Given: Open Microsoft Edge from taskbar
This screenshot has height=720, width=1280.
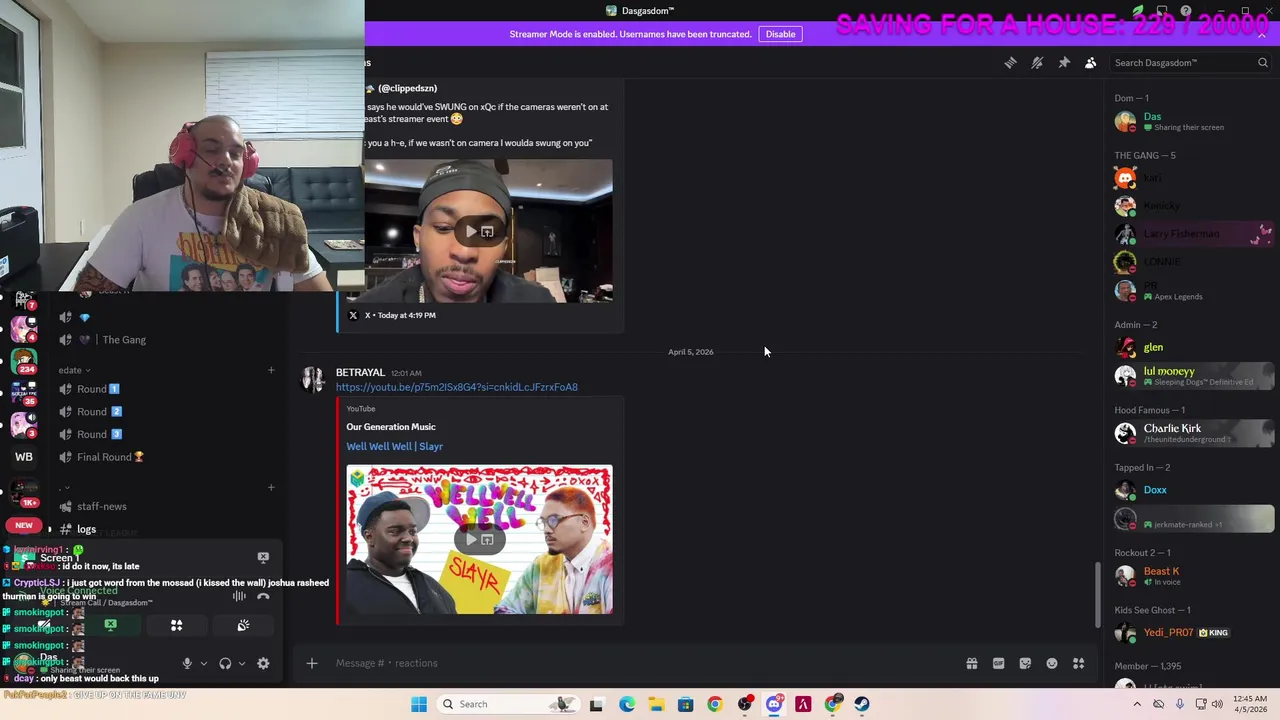Looking at the screenshot, I should [x=626, y=704].
